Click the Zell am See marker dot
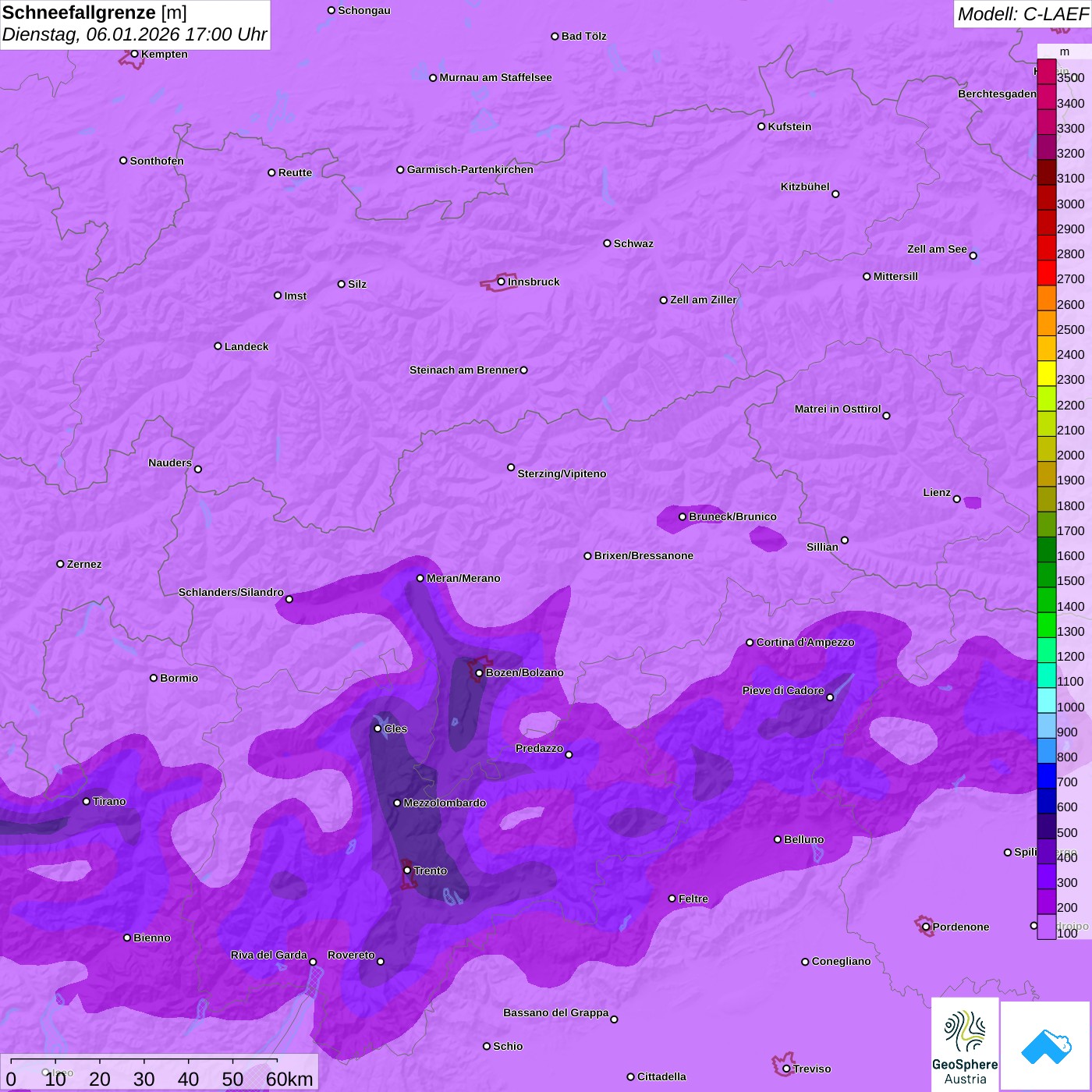 point(973,256)
